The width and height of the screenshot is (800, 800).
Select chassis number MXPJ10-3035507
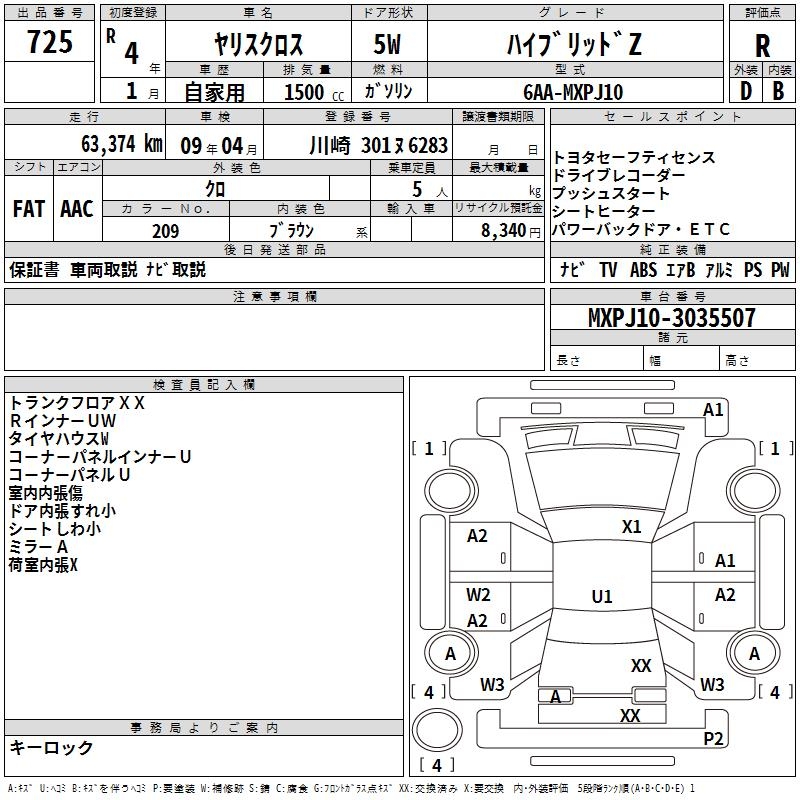[671, 317]
